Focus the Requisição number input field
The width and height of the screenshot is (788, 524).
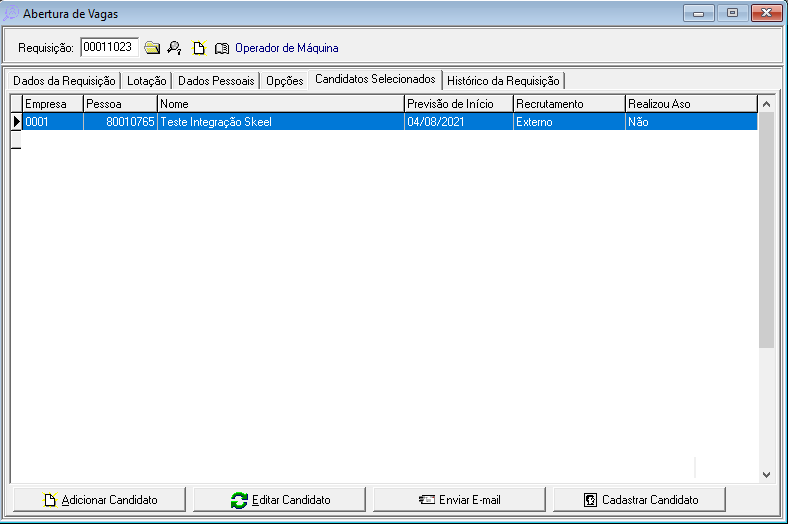108,46
